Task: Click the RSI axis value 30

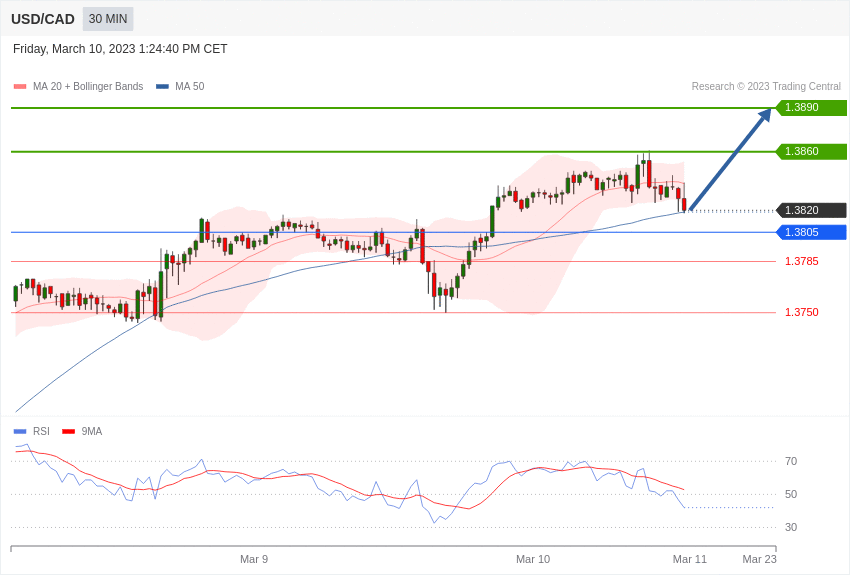Action: click(791, 527)
